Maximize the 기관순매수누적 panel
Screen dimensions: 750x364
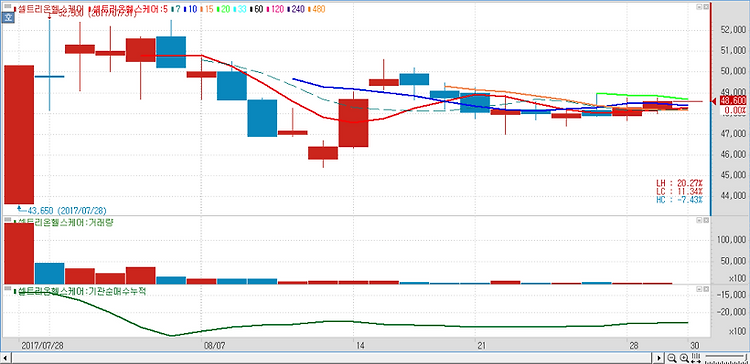[x=706, y=289]
